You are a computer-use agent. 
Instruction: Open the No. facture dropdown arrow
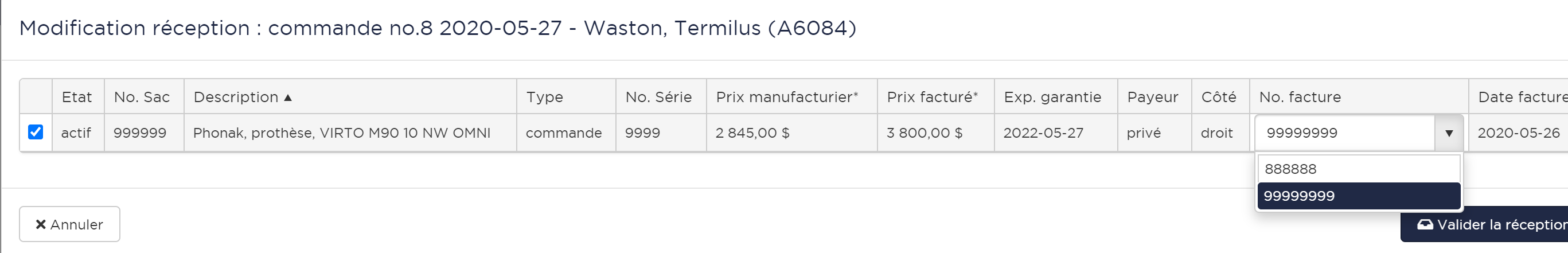tap(1449, 133)
